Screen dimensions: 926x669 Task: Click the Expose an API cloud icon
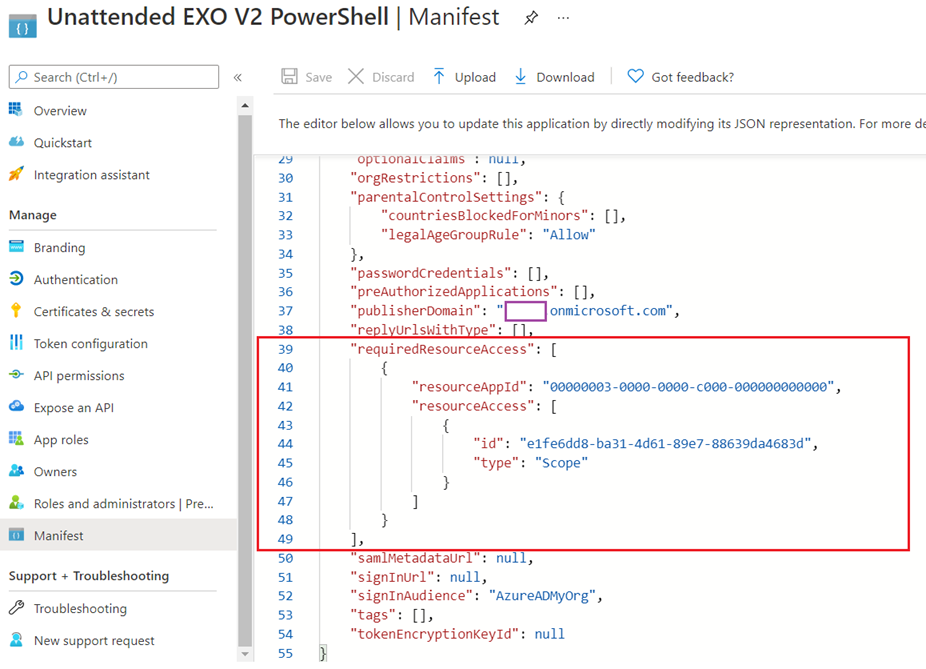coord(16,406)
